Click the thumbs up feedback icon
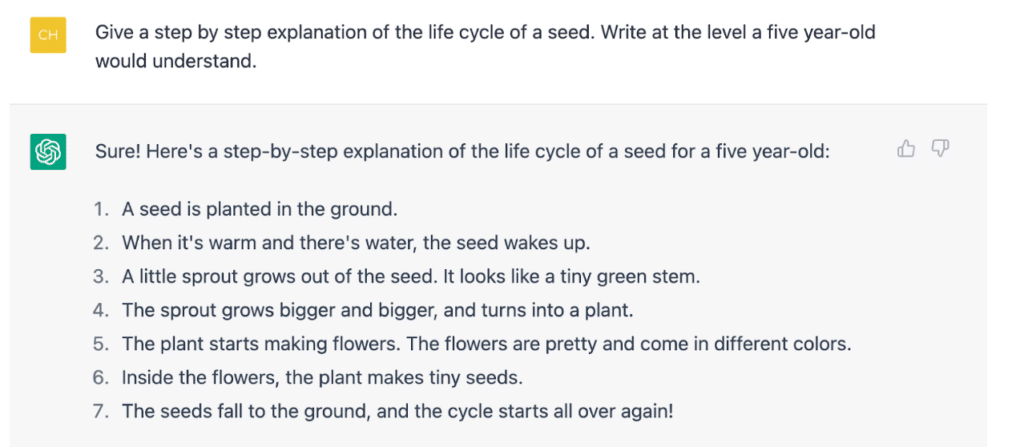 [x=906, y=149]
